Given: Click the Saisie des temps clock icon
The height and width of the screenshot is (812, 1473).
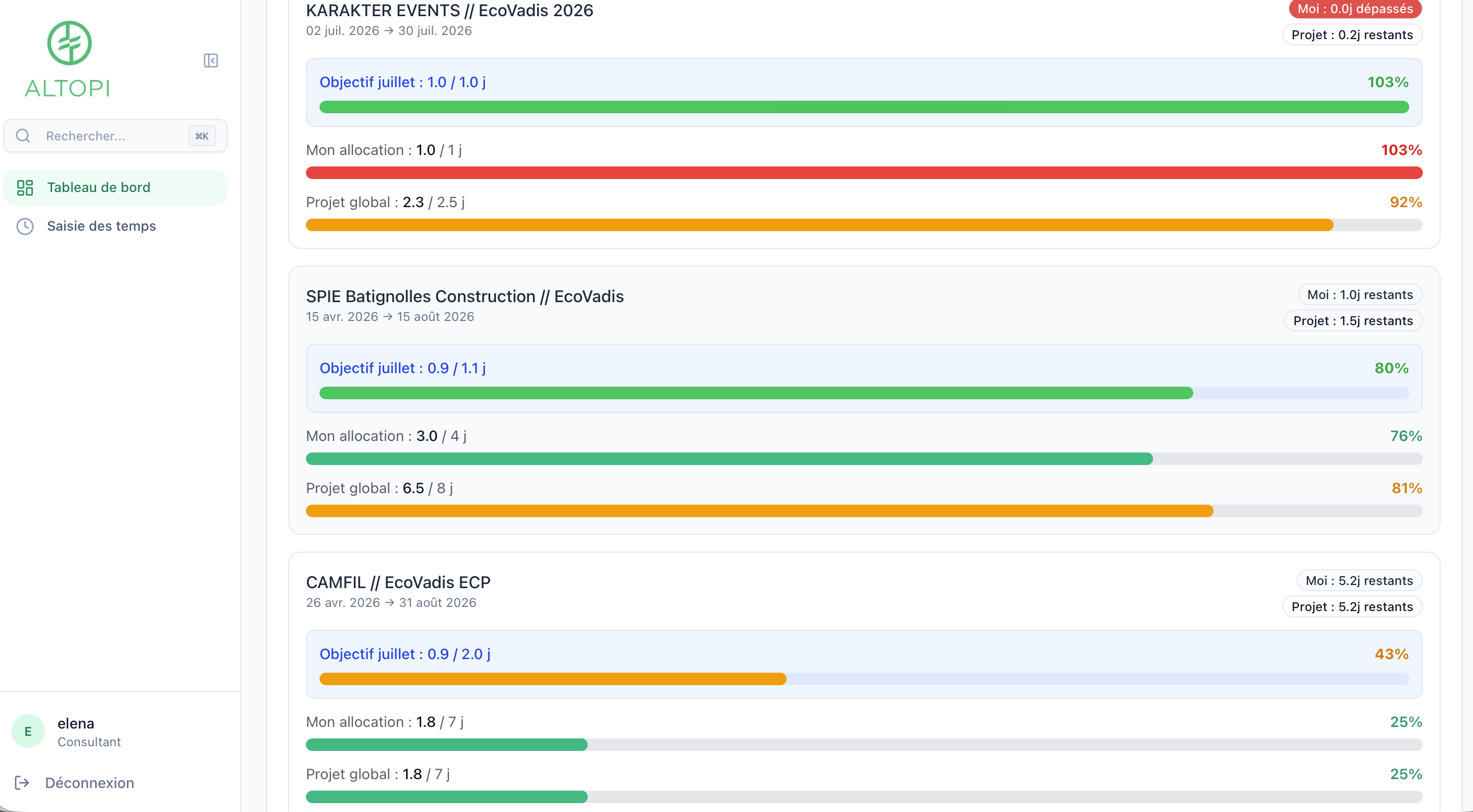Looking at the screenshot, I should (25, 226).
